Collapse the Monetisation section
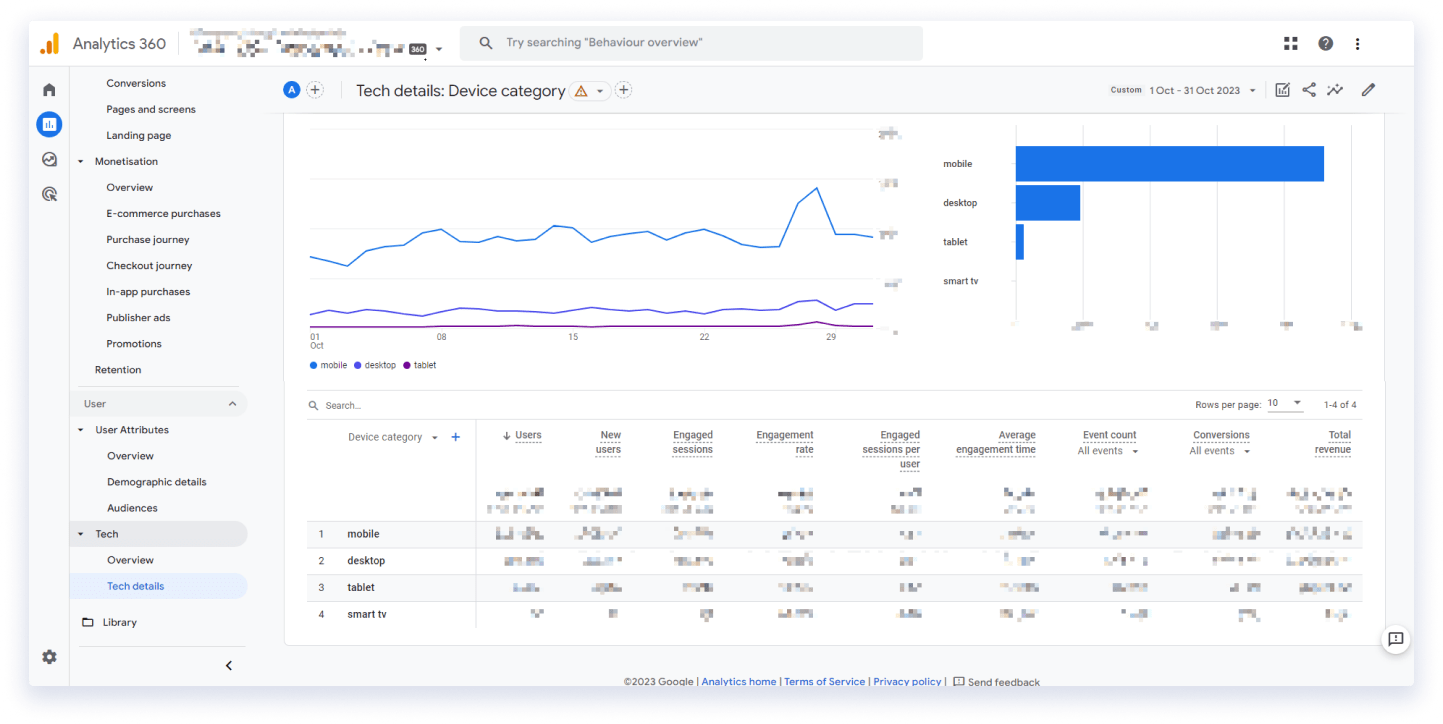The width and height of the screenshot is (1443, 724). click(81, 161)
